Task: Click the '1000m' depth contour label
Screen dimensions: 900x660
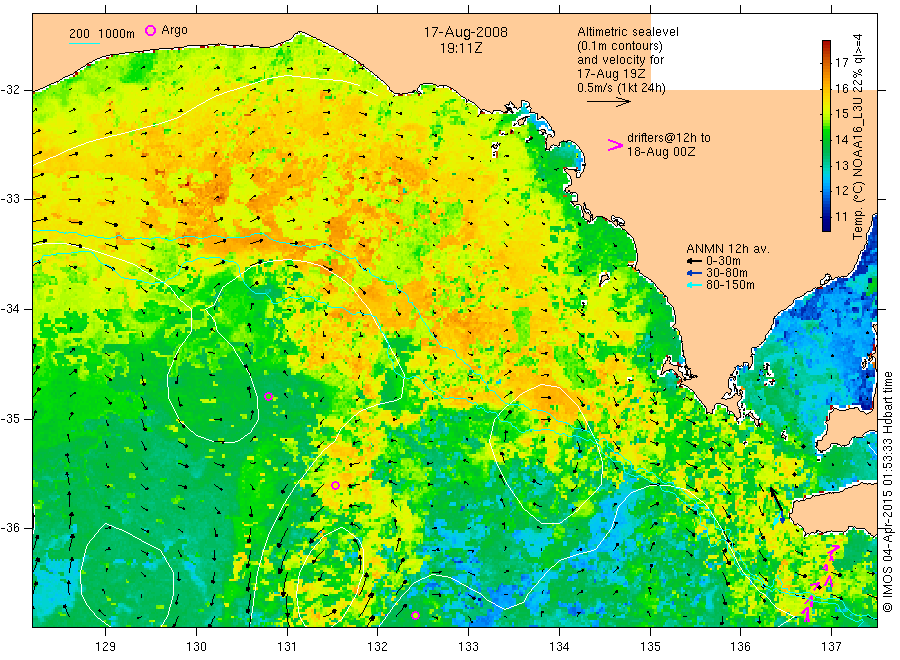Action: [117, 33]
